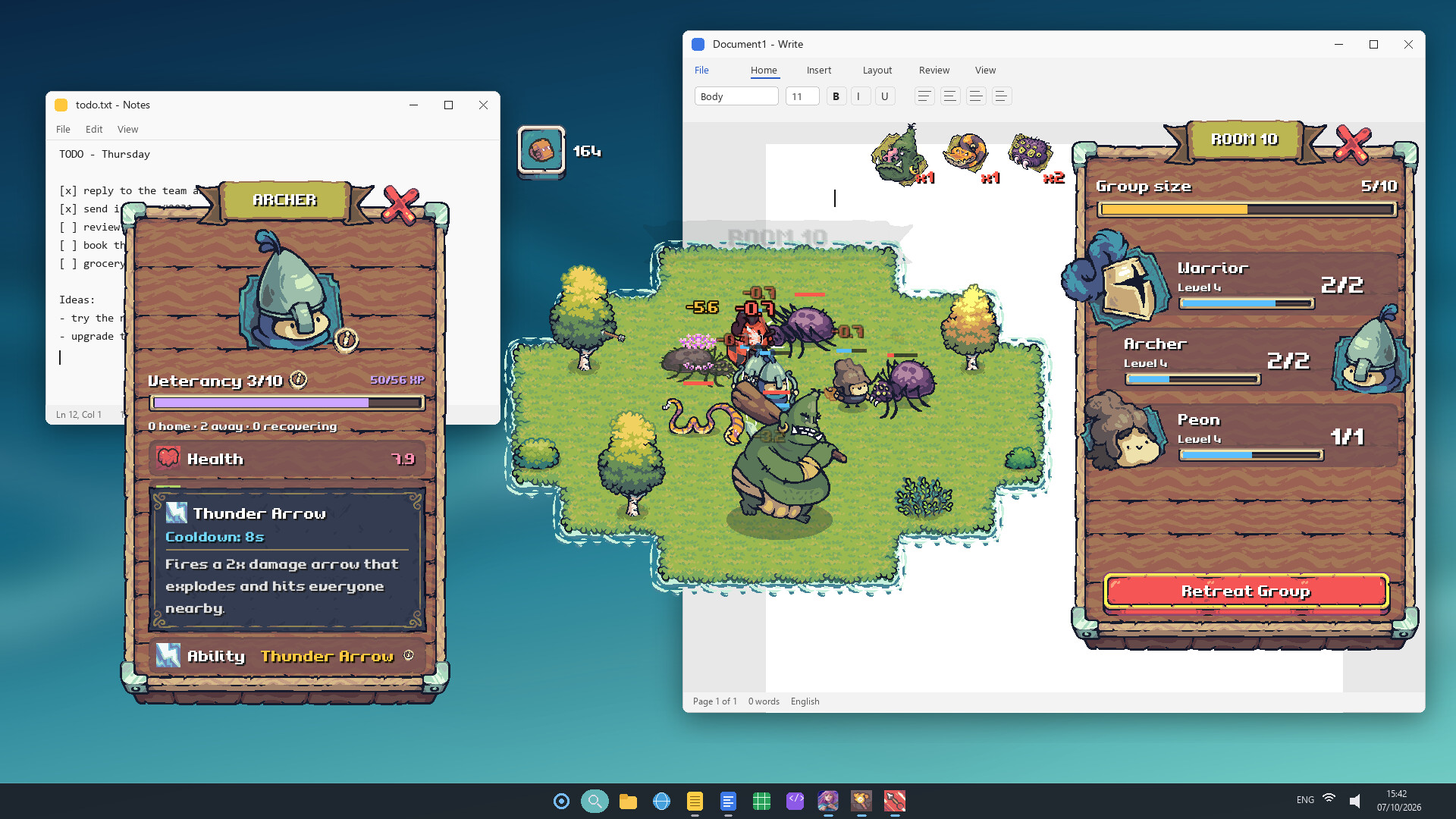Open the Body style dropdown
The image size is (1456, 819).
pos(736,96)
